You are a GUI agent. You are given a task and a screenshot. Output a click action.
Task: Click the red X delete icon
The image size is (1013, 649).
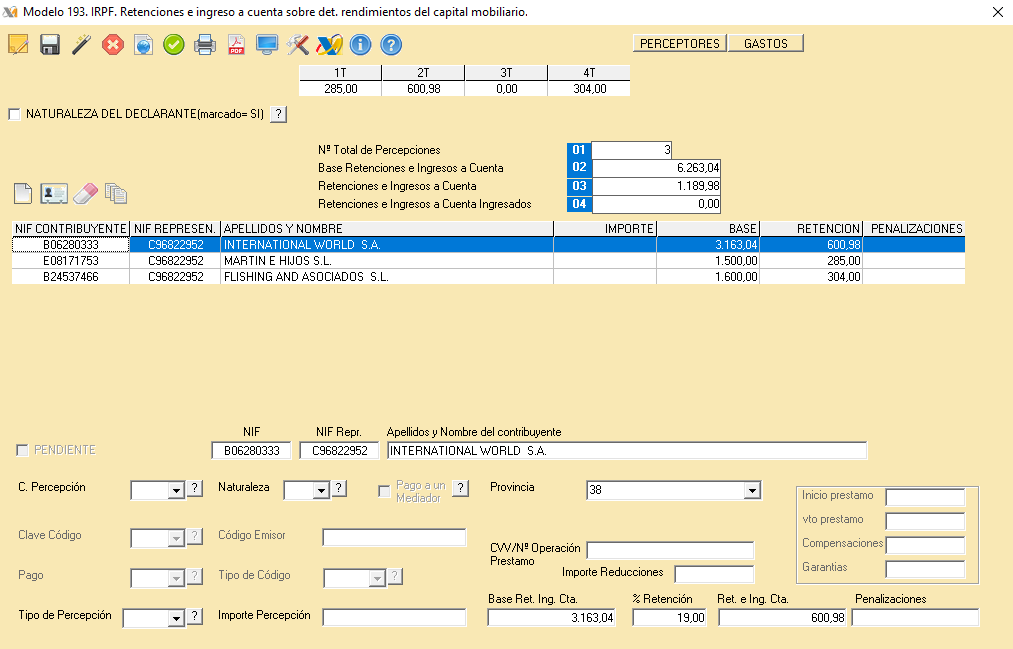pos(112,45)
